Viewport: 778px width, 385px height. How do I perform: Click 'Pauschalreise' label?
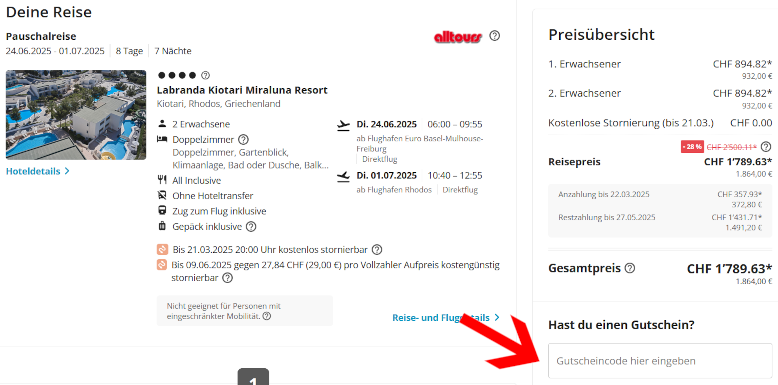[41, 36]
